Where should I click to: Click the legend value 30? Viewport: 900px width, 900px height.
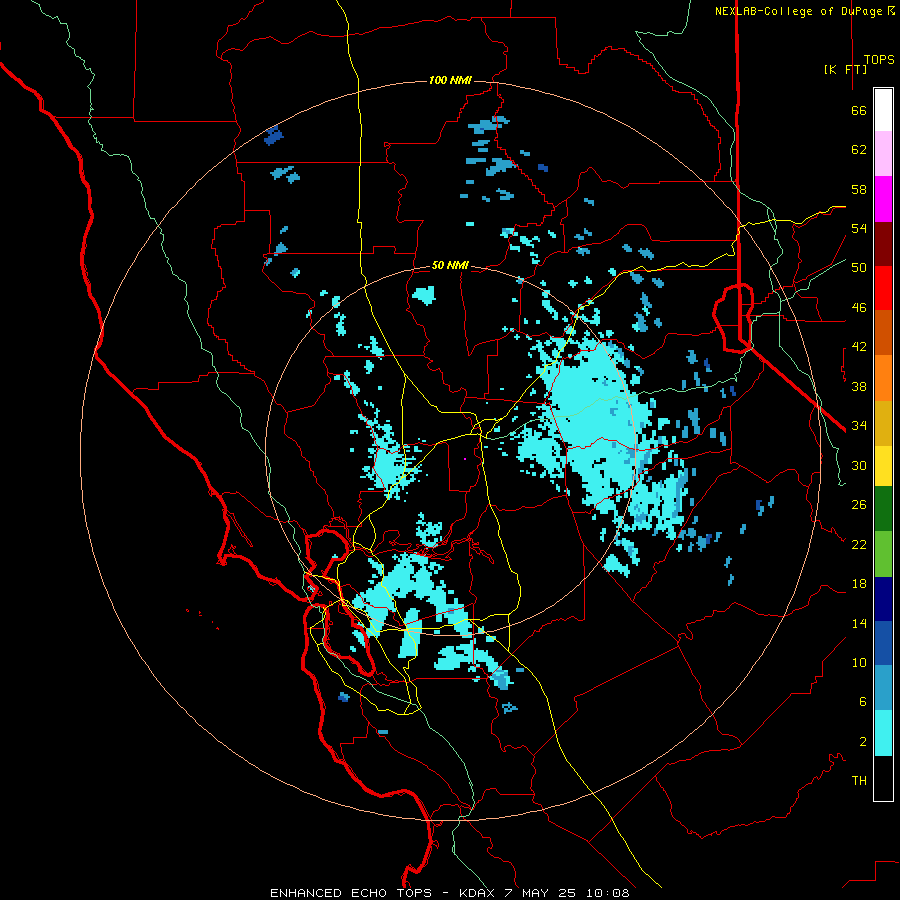coord(859,465)
